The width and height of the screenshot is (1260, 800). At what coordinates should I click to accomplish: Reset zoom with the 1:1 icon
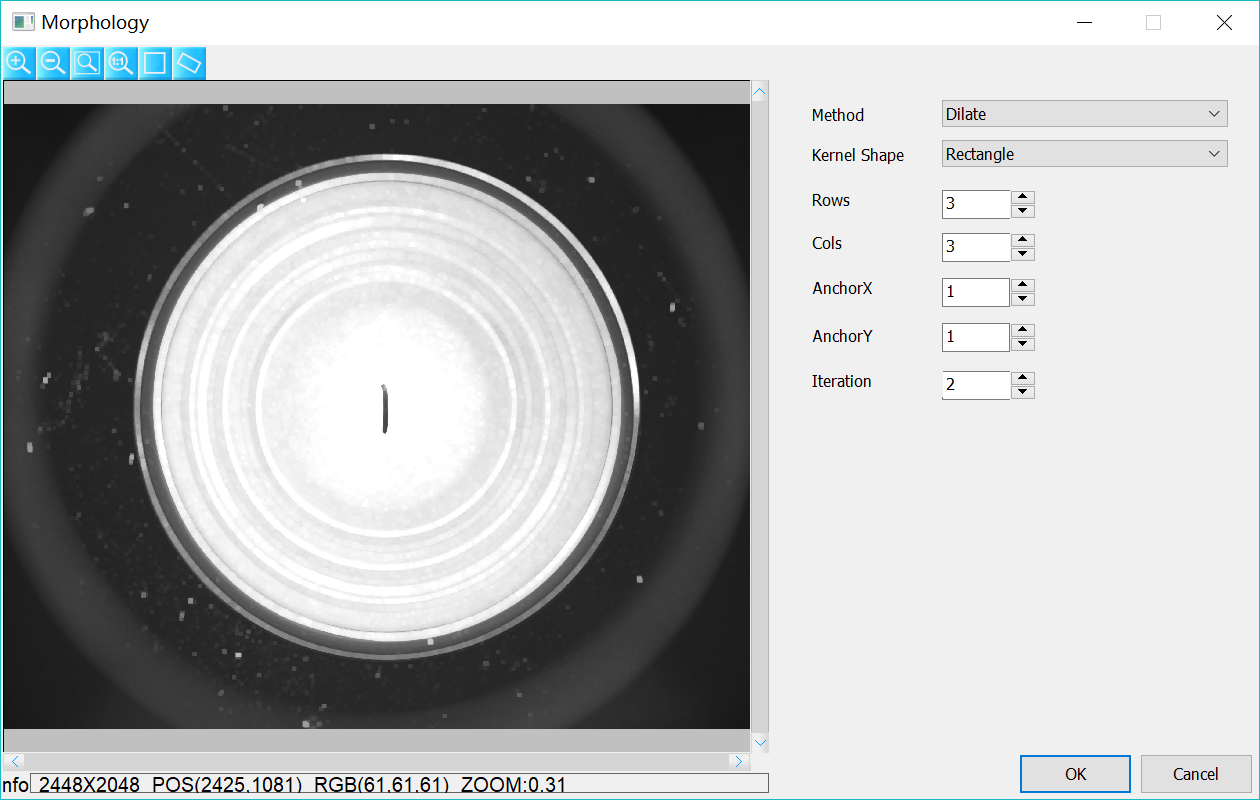click(121, 63)
